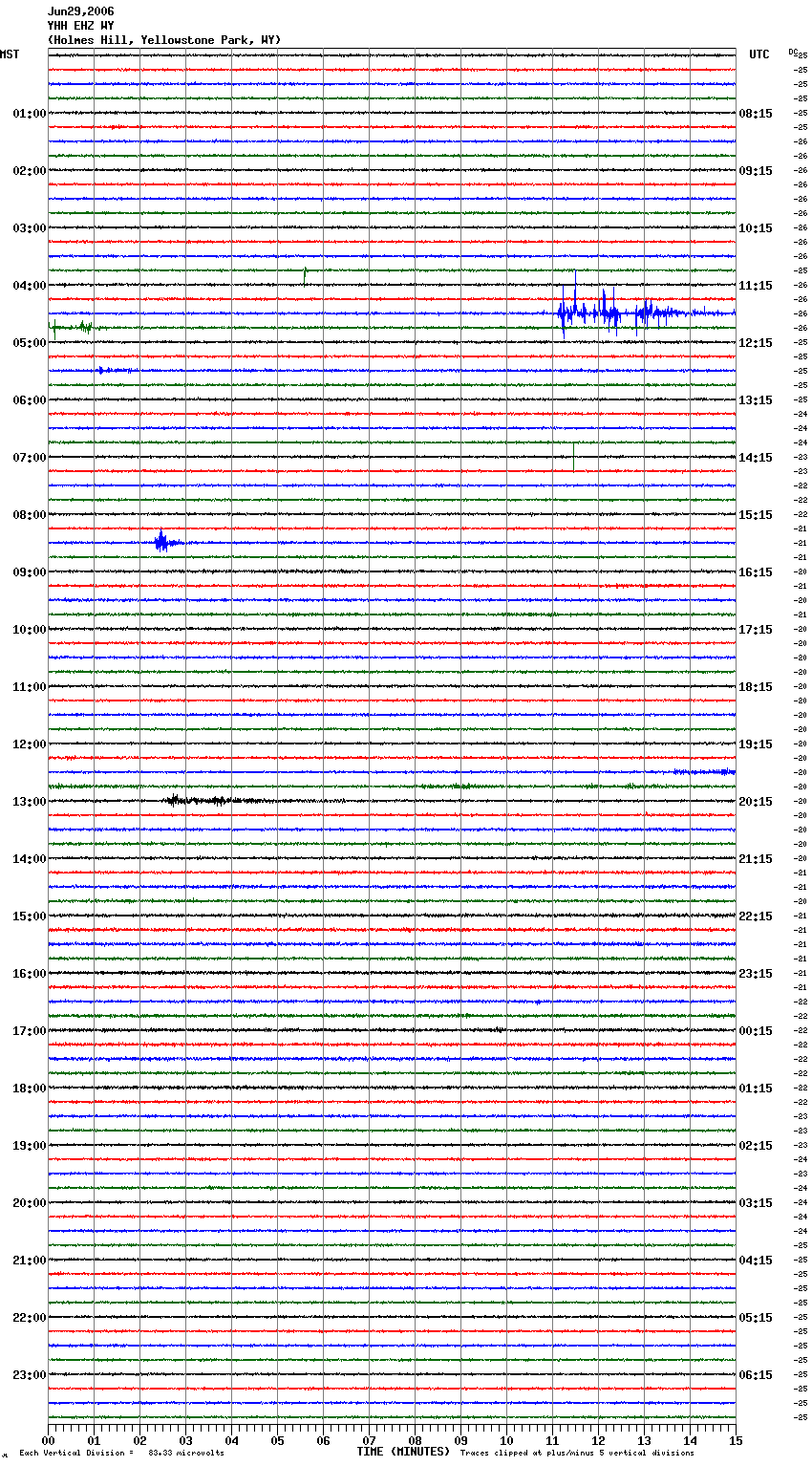This screenshot has width=812, height=1466.
Task: Click the 83.33 microvolts vertical division note
Action: pyautogui.click(x=121, y=1453)
